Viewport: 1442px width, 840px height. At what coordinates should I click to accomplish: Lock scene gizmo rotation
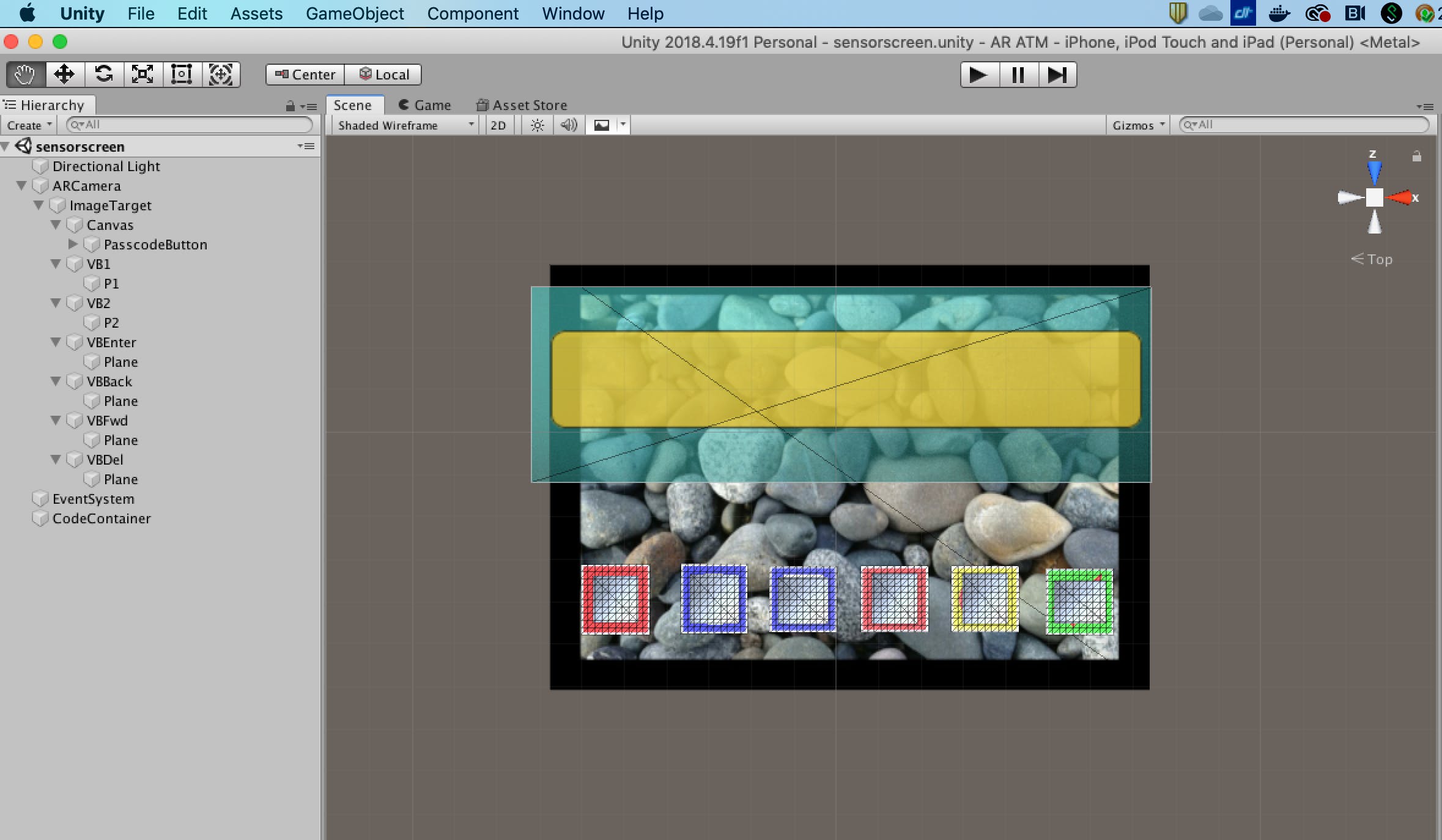1417,156
